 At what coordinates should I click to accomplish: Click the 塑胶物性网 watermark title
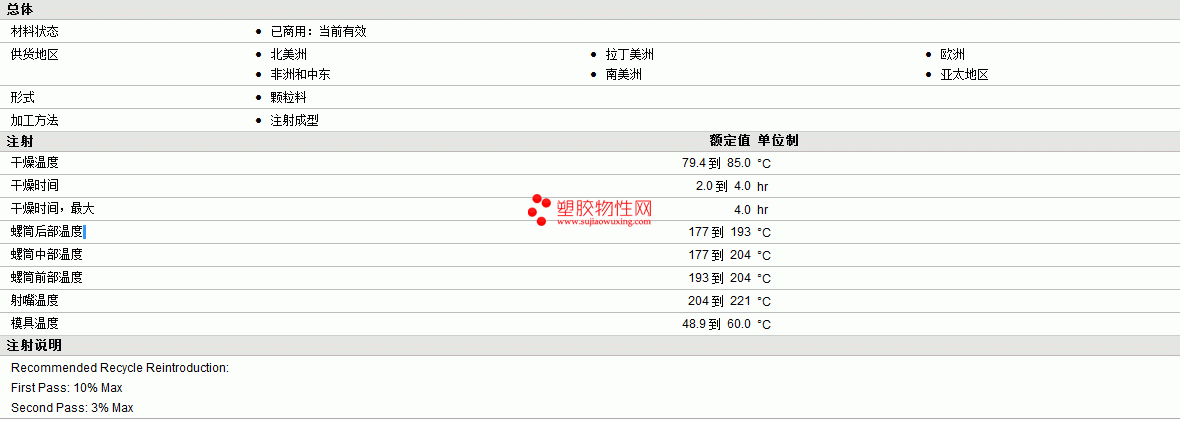(604, 208)
